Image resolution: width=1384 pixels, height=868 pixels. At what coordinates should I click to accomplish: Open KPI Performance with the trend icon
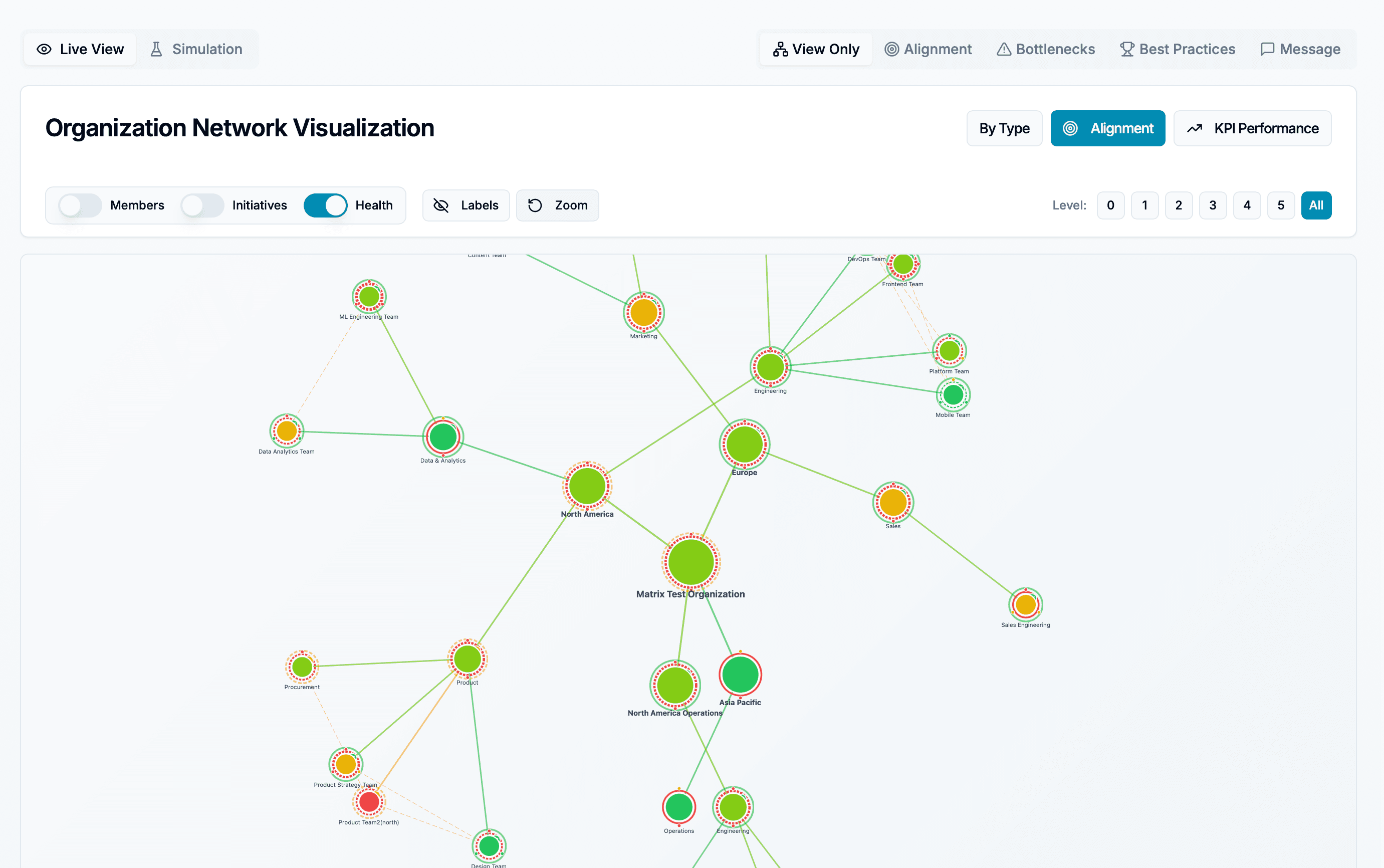click(1196, 128)
